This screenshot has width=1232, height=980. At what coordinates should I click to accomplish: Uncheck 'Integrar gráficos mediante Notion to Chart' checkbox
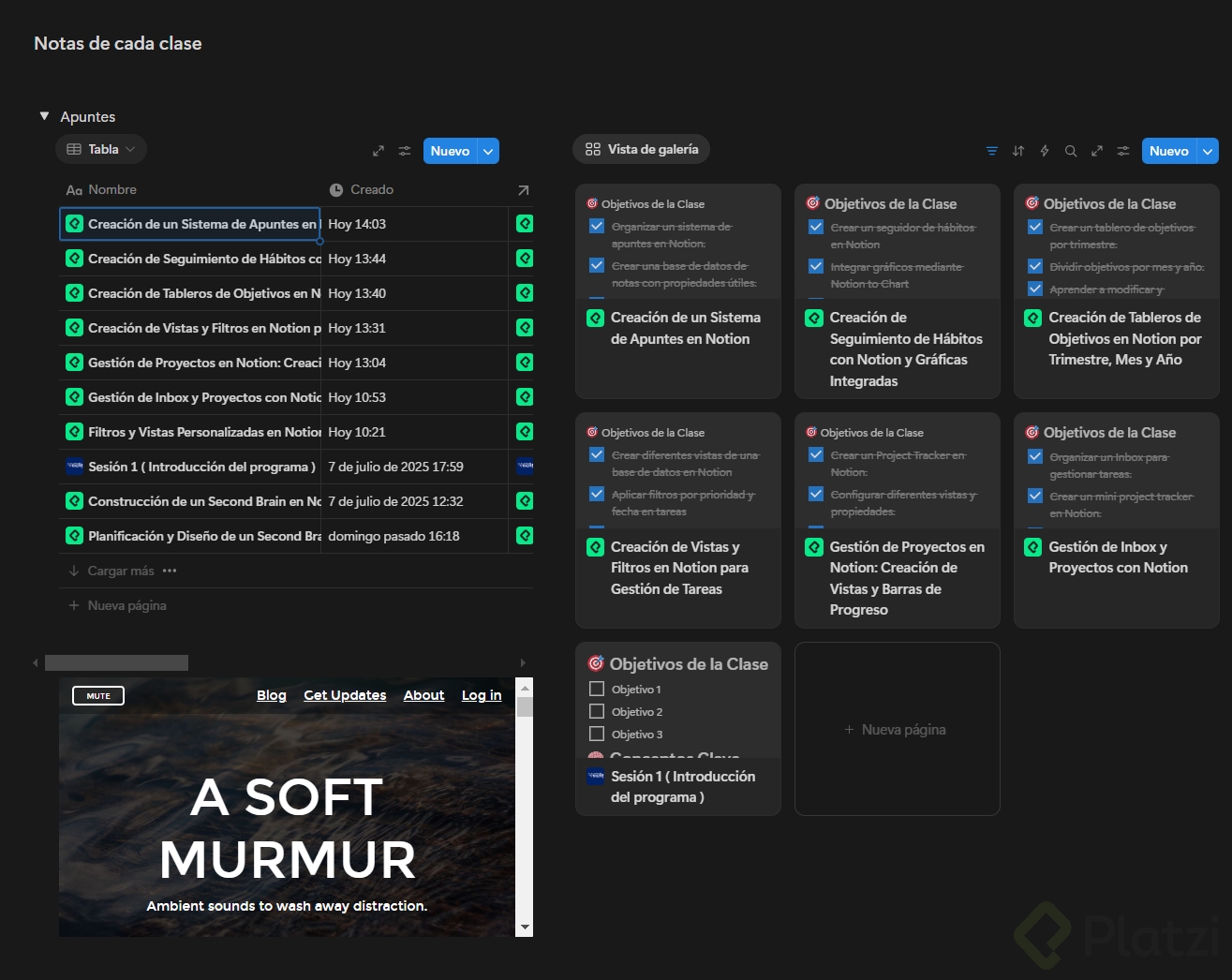[x=816, y=266]
